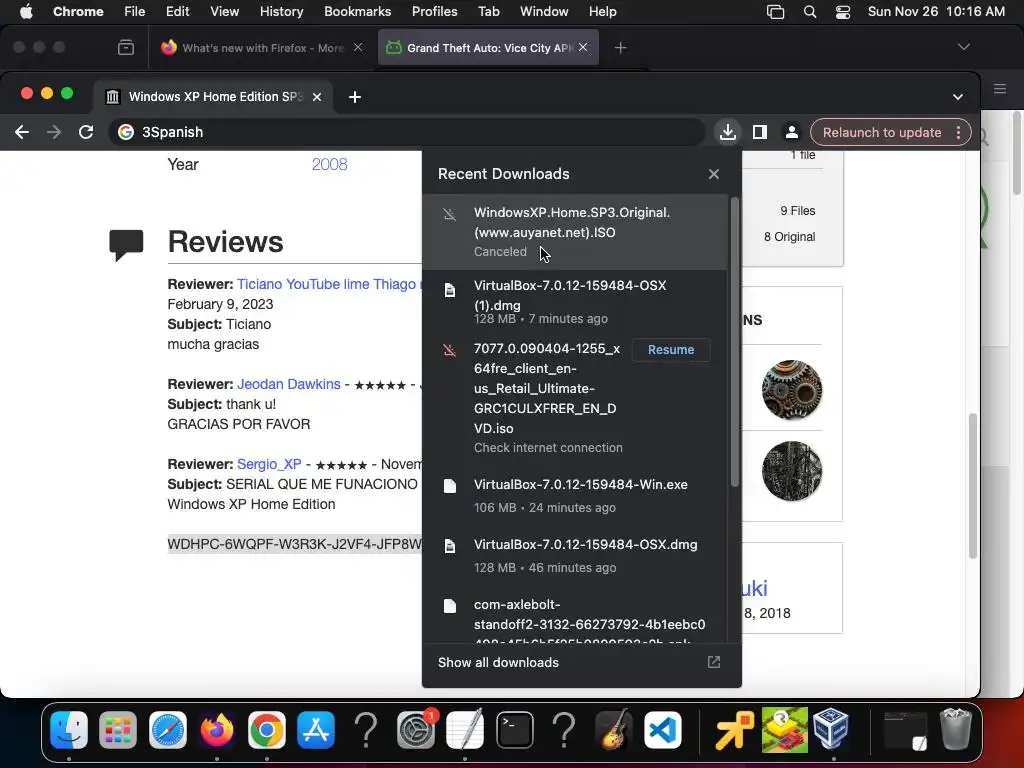Click the address bar showing 3Spanish
The height and width of the screenshot is (768, 1024).
pyautogui.click(x=406, y=133)
